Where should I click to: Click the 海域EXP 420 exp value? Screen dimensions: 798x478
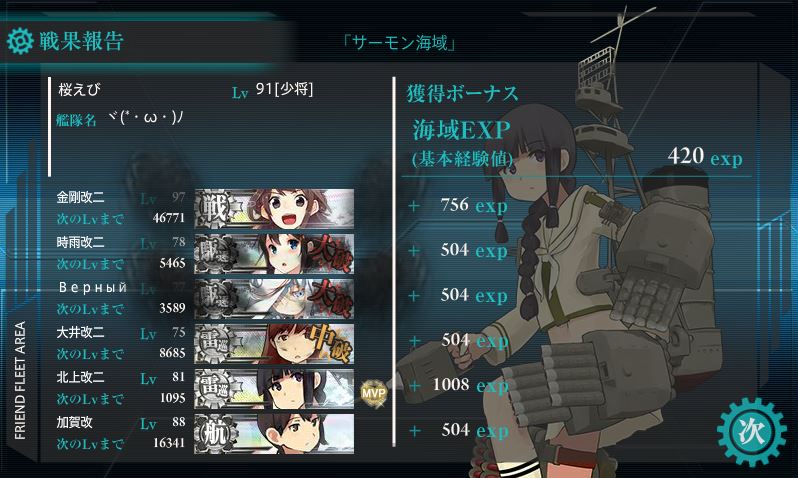tap(705, 156)
